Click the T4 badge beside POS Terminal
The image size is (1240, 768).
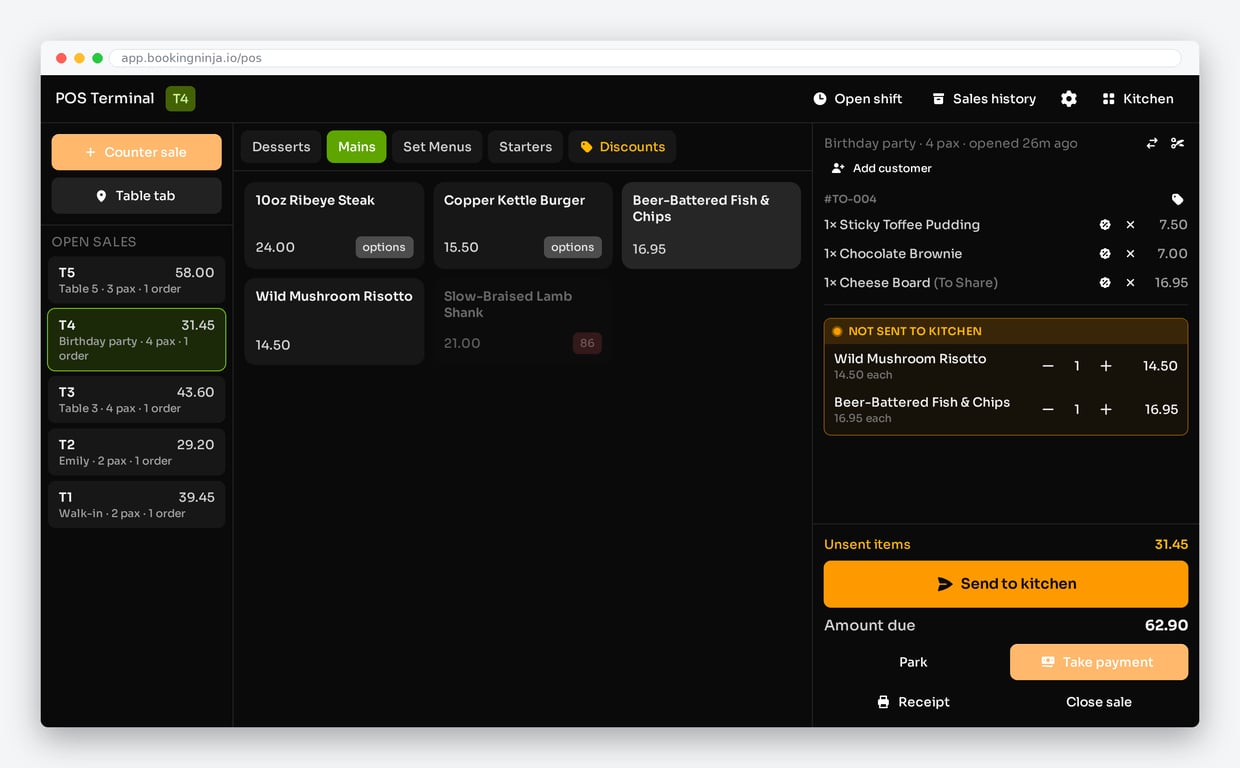(180, 98)
